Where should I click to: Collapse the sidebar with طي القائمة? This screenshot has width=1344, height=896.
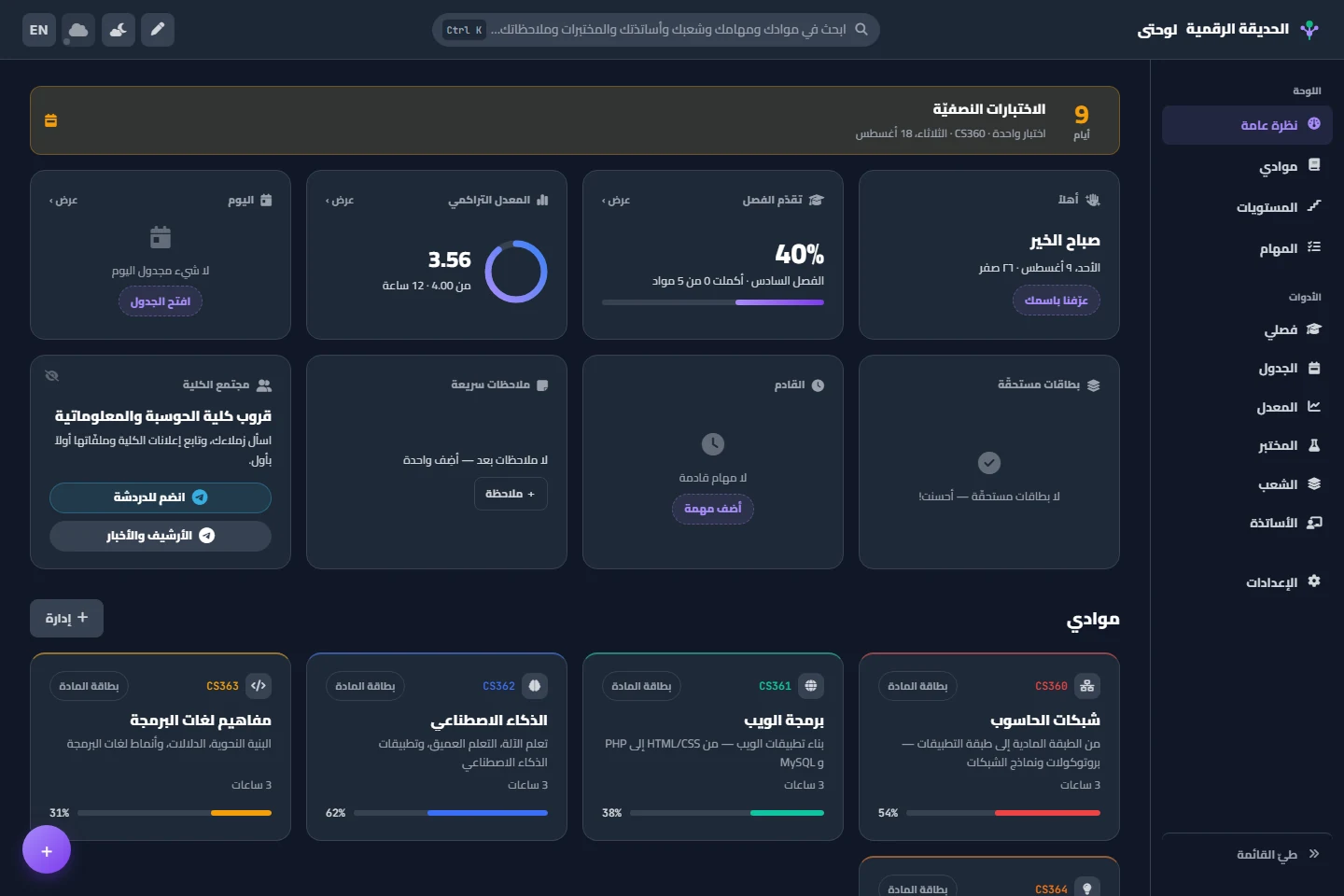1247,854
